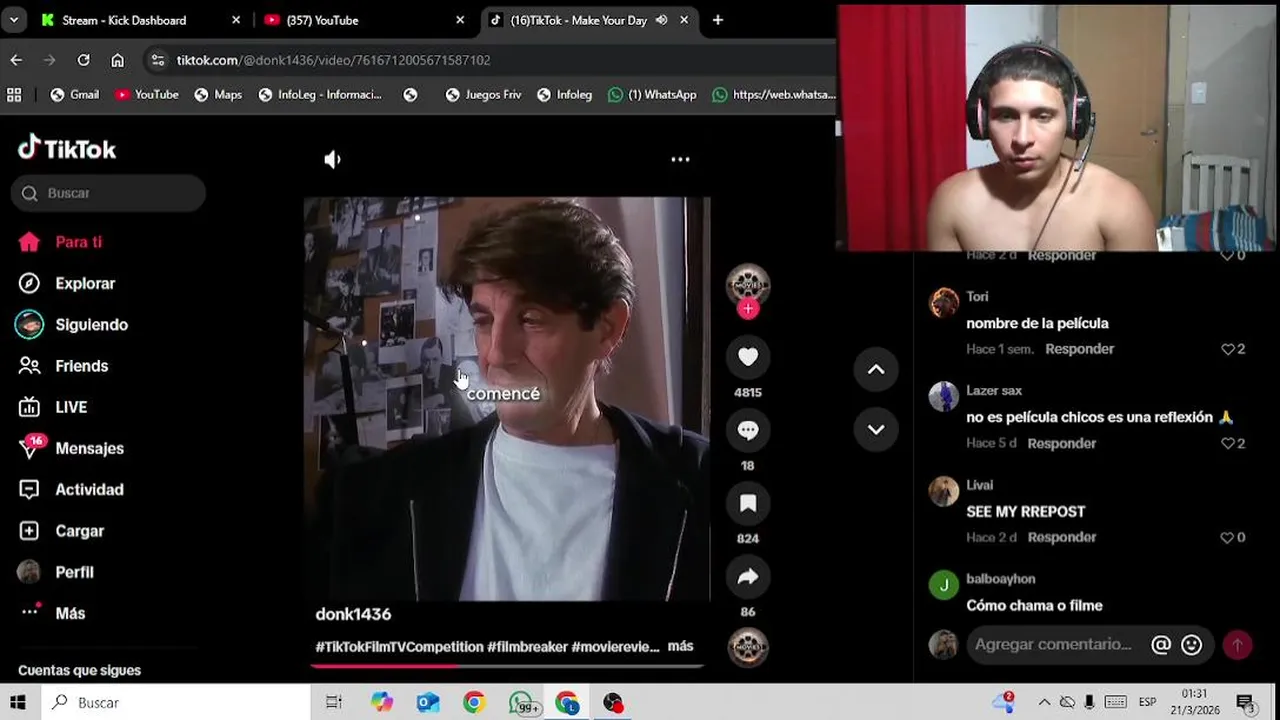Open the Siguiendo feed
Image resolution: width=1280 pixels, height=720 pixels.
pos(73,325)
